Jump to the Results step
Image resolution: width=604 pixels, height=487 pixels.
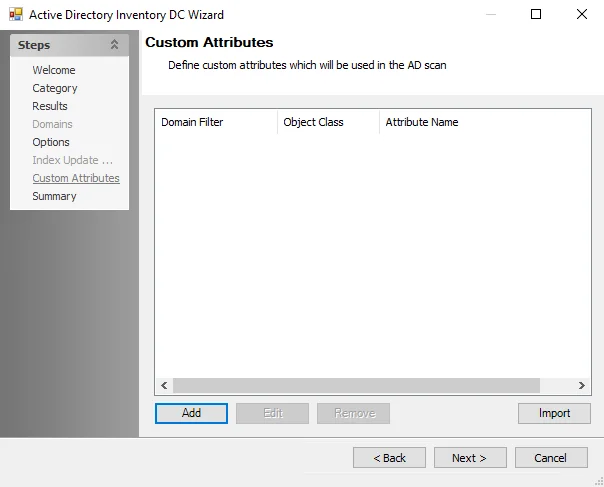point(50,106)
